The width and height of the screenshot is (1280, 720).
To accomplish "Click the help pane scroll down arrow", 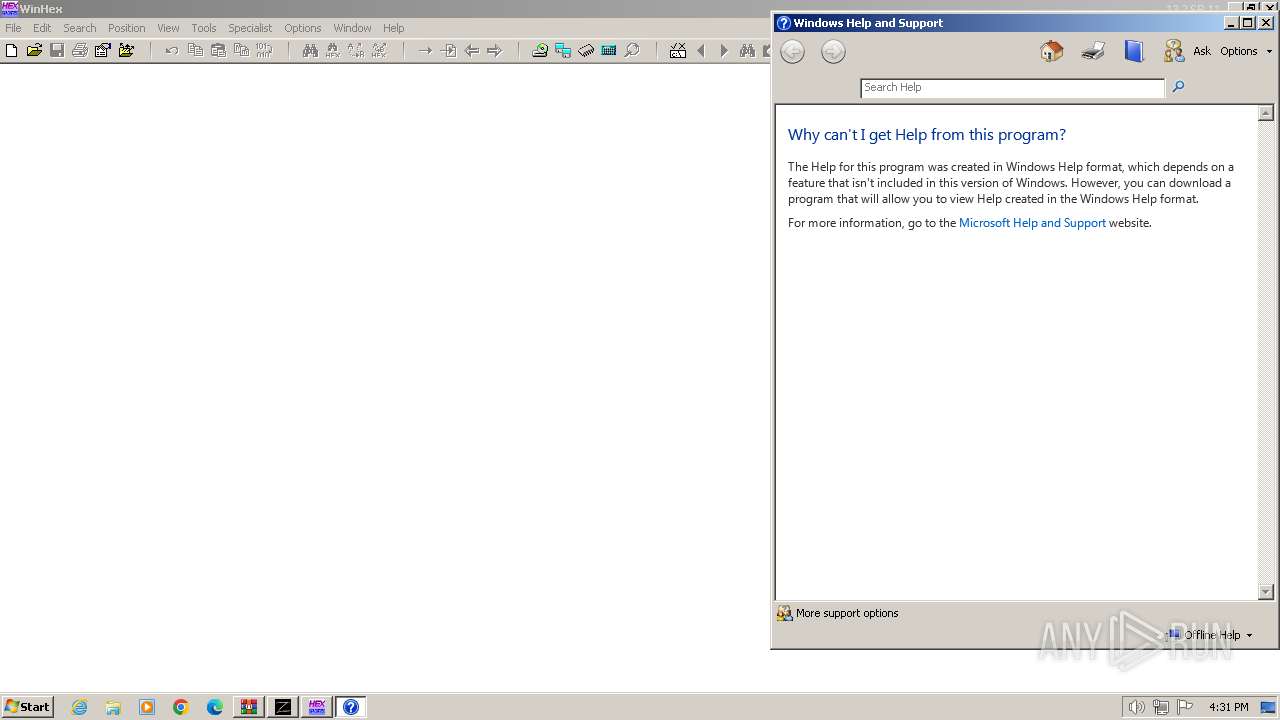I will click(x=1265, y=592).
